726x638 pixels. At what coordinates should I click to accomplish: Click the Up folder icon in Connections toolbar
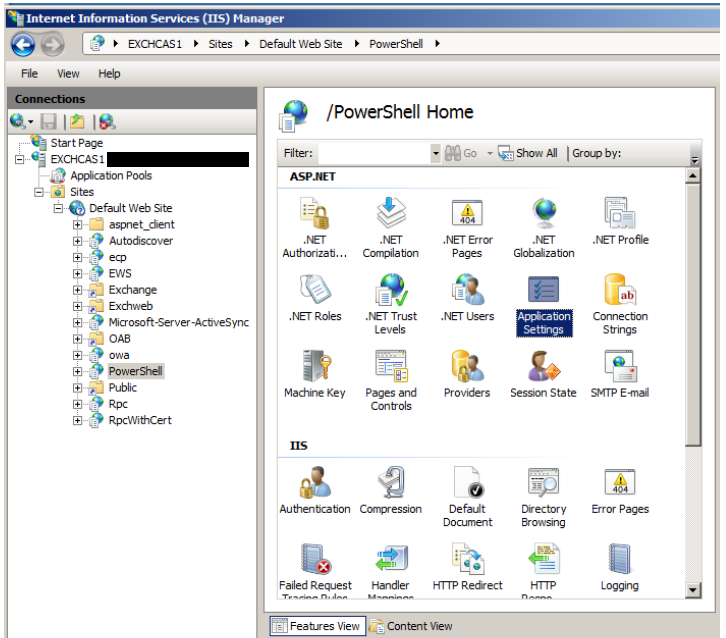click(77, 122)
